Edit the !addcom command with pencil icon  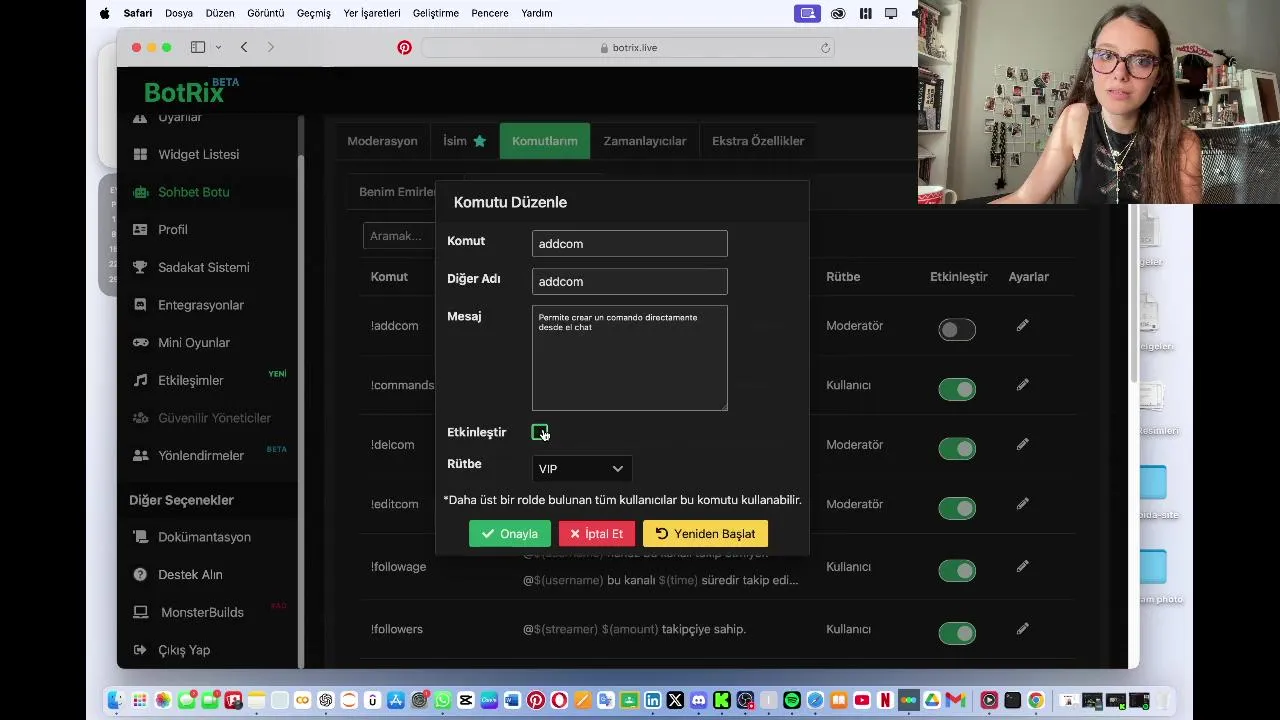pos(1022,325)
